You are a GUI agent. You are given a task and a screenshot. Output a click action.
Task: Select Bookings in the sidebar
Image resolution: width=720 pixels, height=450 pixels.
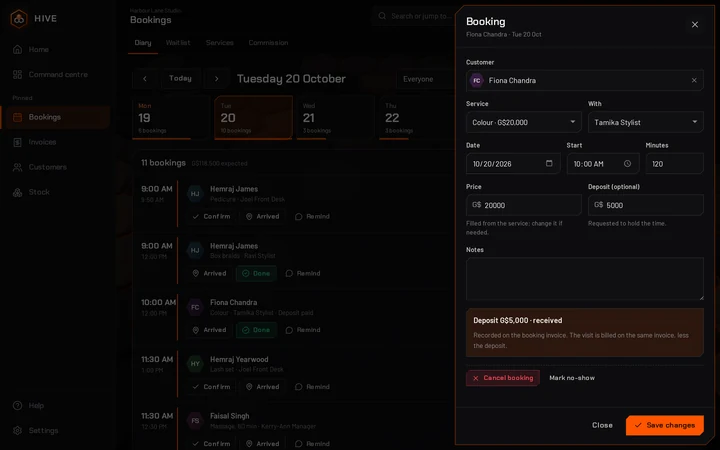click(55, 117)
